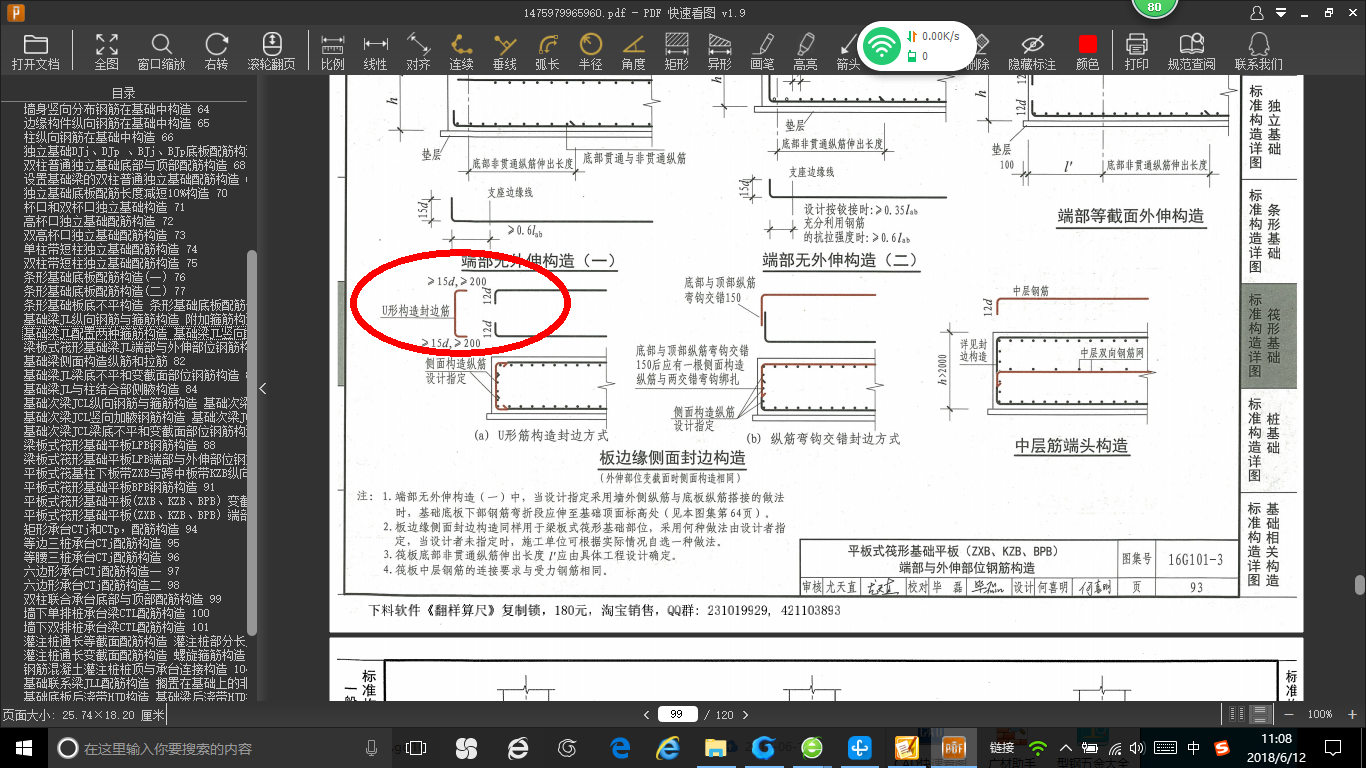This screenshot has width=1366, height=768.
Task: Open the Edge browser on the taskbar
Action: pos(620,747)
